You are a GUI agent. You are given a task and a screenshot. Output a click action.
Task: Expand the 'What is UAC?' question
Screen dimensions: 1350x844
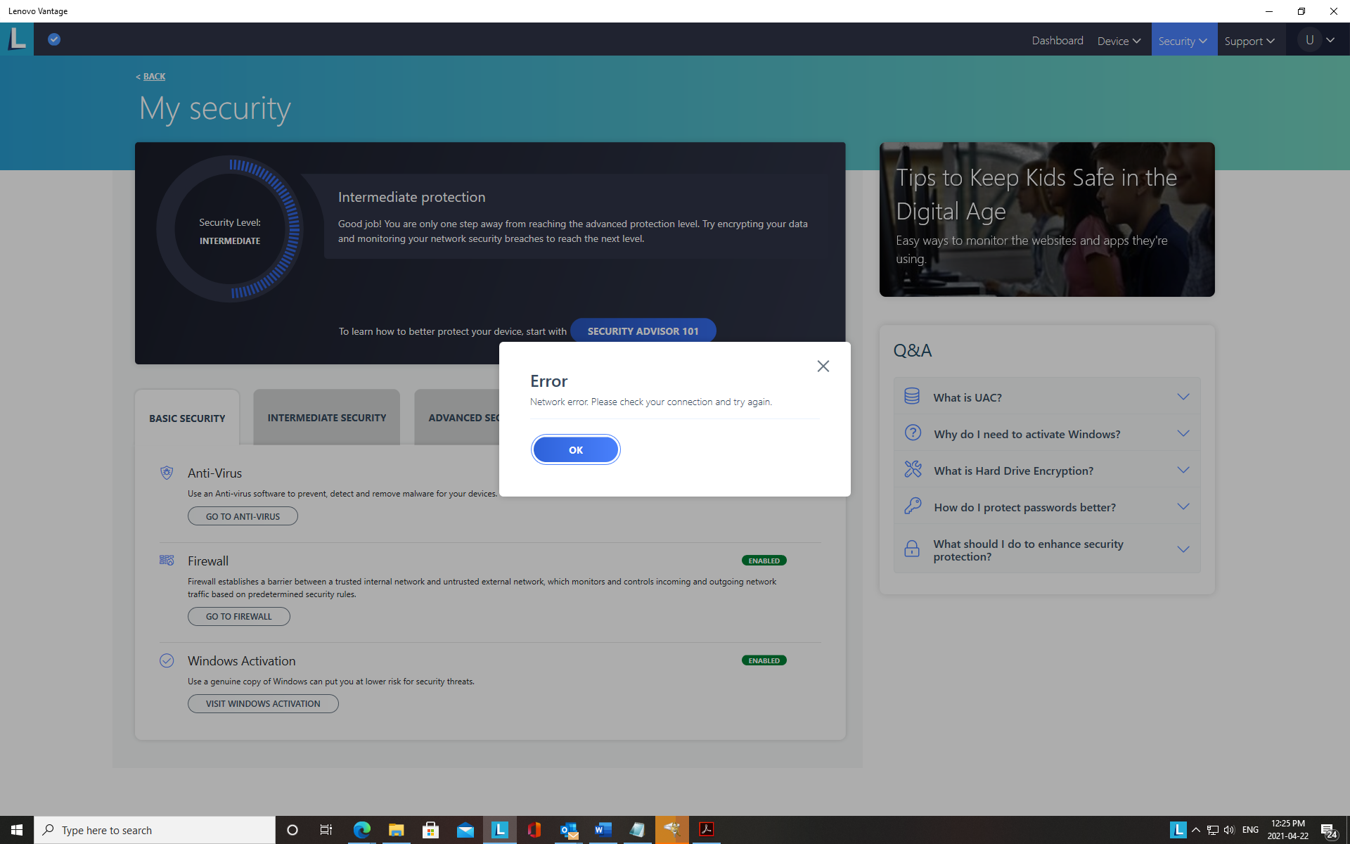pos(1047,397)
